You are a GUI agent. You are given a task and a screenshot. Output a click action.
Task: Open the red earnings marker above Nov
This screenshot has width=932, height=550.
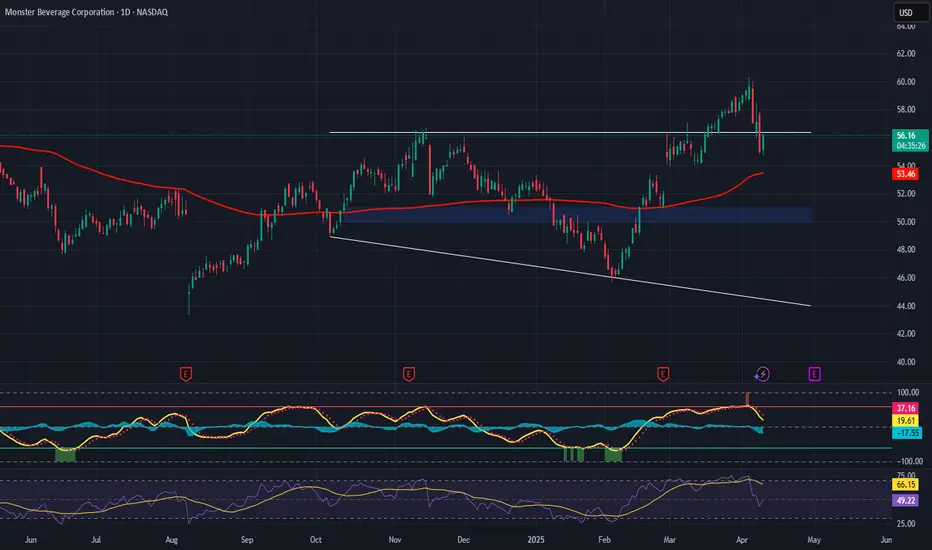click(408, 374)
